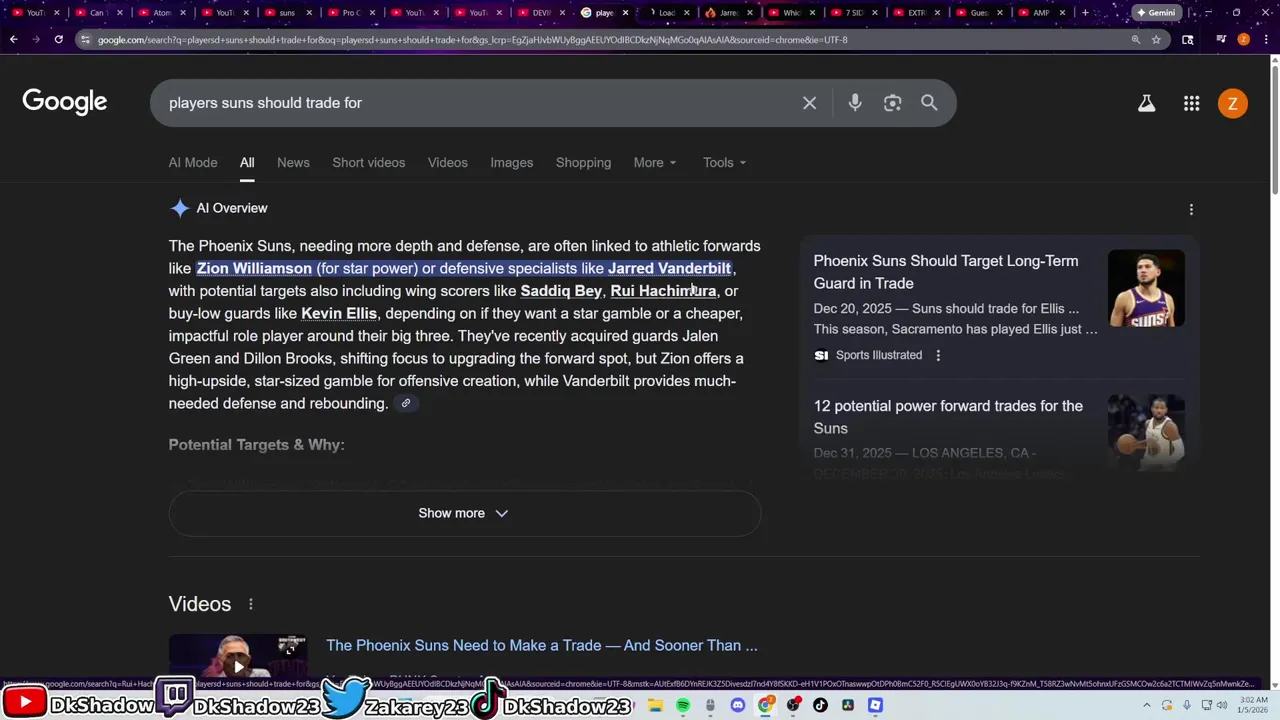Click the Google logo
The width and height of the screenshot is (1280, 720).
point(65,103)
